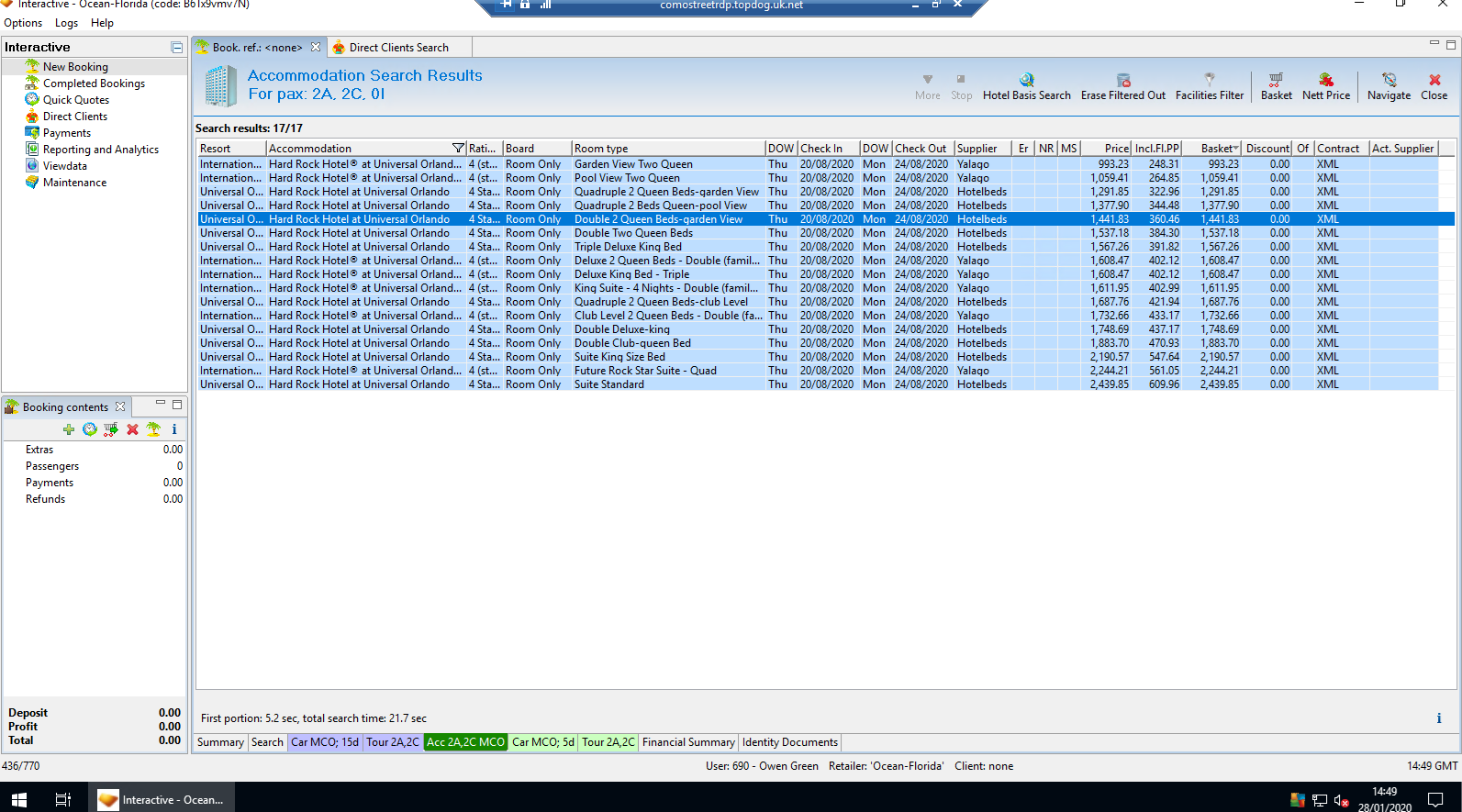Open the Help menu

point(102,23)
